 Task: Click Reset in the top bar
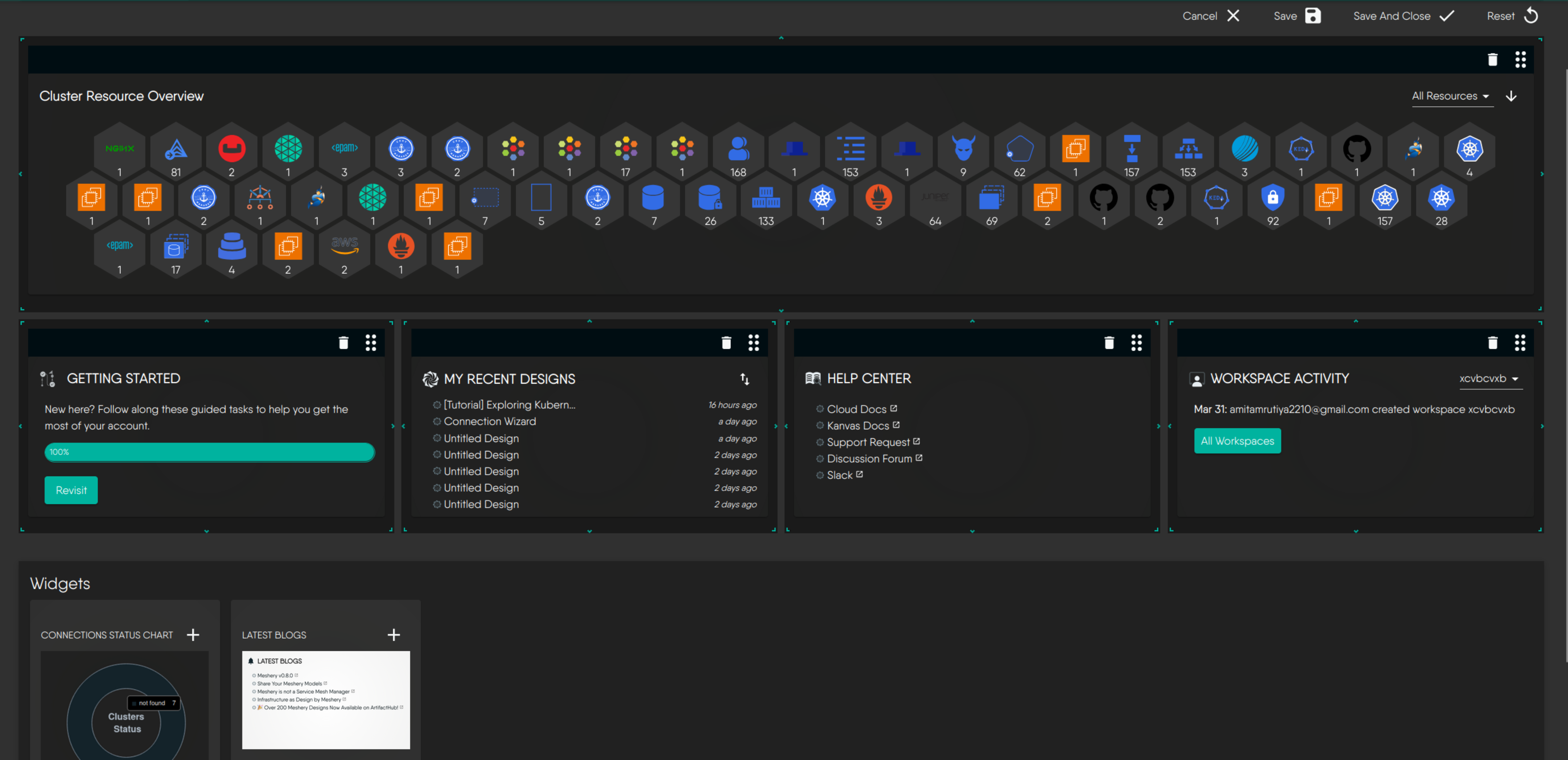tap(1511, 16)
